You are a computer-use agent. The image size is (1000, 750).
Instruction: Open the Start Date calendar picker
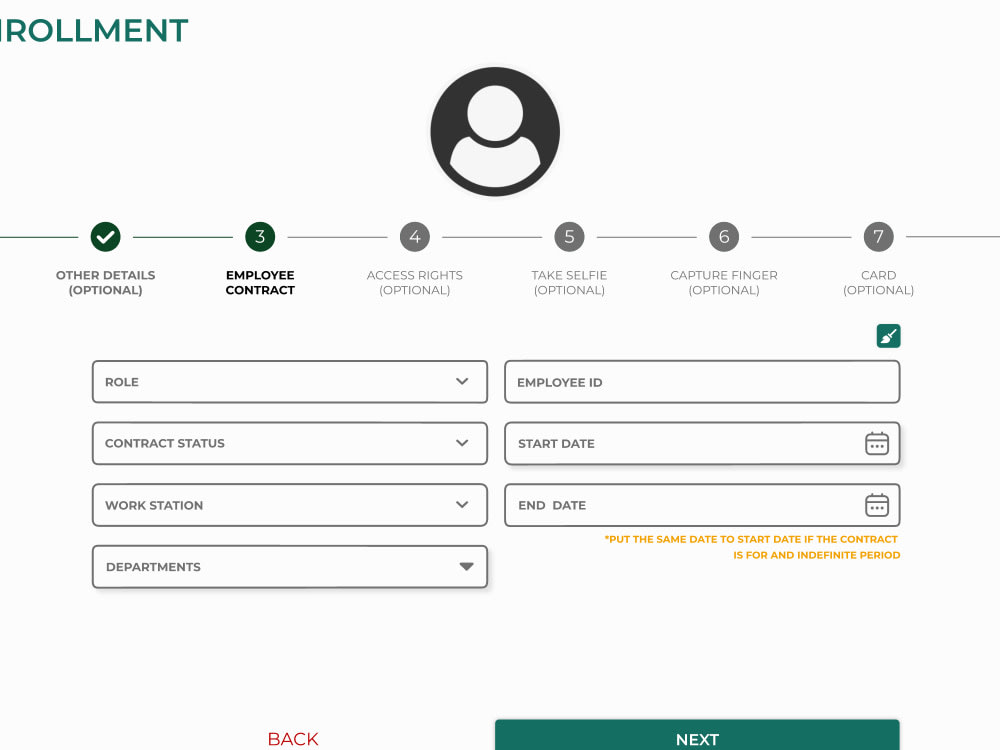pos(877,443)
